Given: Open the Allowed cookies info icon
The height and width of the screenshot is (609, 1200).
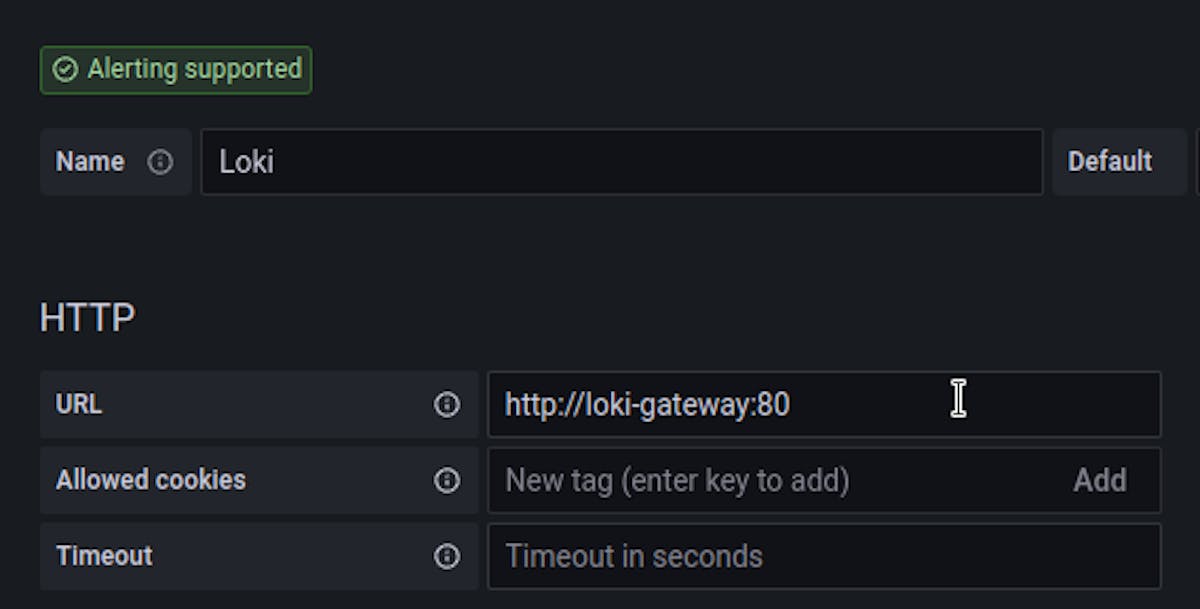Looking at the screenshot, I should (447, 480).
